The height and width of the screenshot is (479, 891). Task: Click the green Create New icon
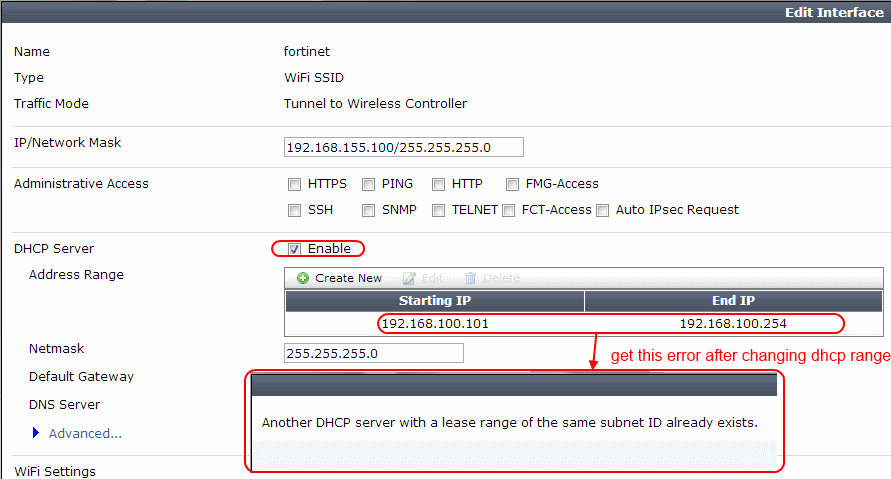(303, 278)
